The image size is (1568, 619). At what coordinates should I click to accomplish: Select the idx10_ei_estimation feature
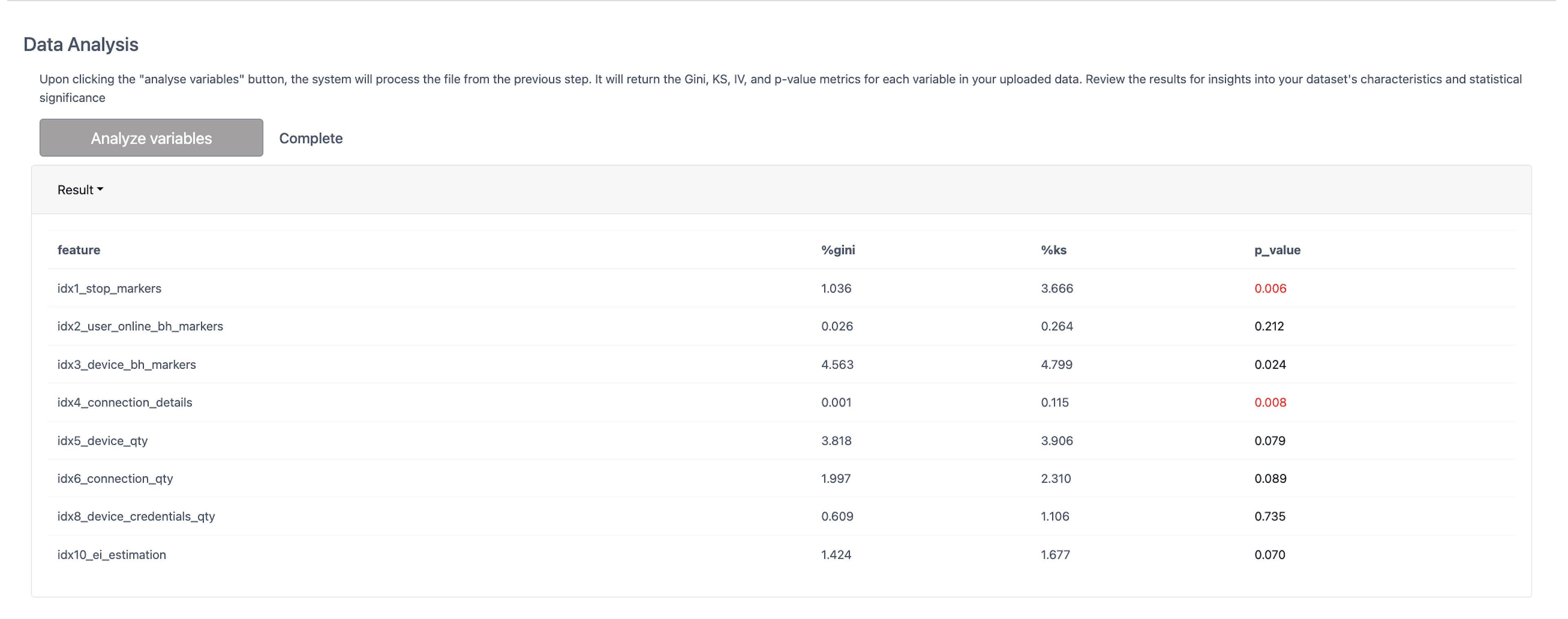coord(111,554)
